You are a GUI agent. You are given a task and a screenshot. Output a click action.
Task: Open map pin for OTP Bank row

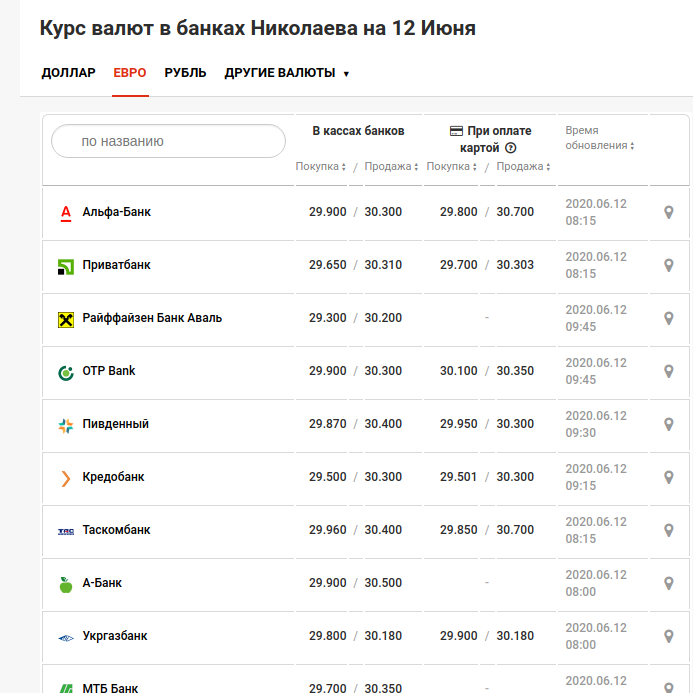click(x=669, y=371)
